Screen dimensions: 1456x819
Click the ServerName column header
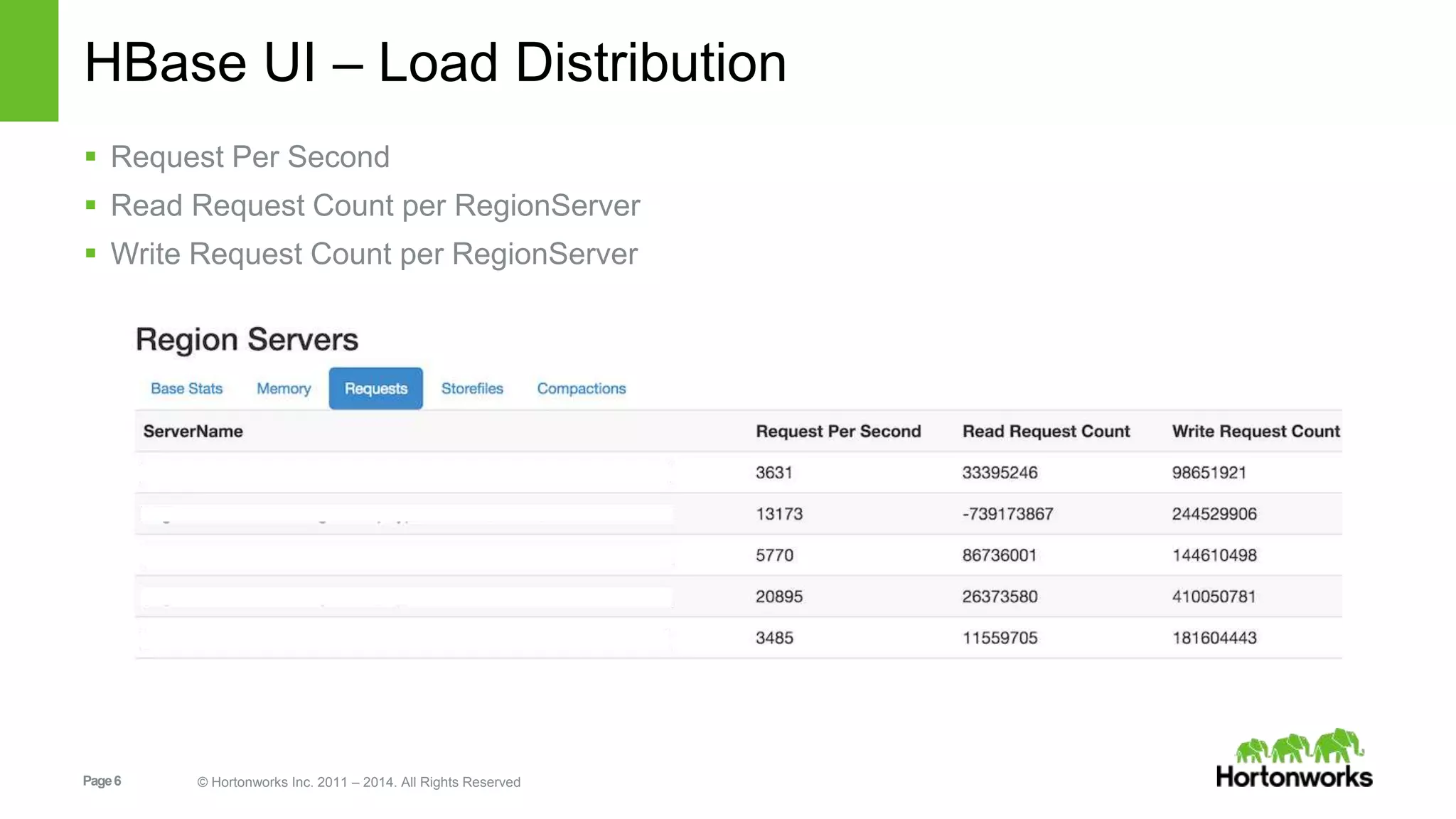click(x=193, y=431)
